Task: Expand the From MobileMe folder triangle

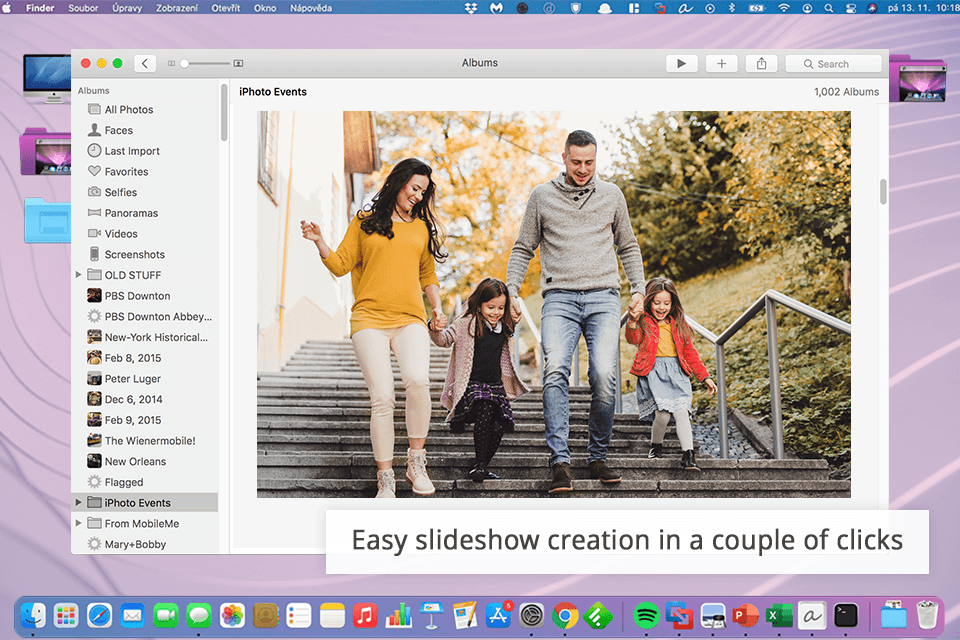Action: pos(78,524)
